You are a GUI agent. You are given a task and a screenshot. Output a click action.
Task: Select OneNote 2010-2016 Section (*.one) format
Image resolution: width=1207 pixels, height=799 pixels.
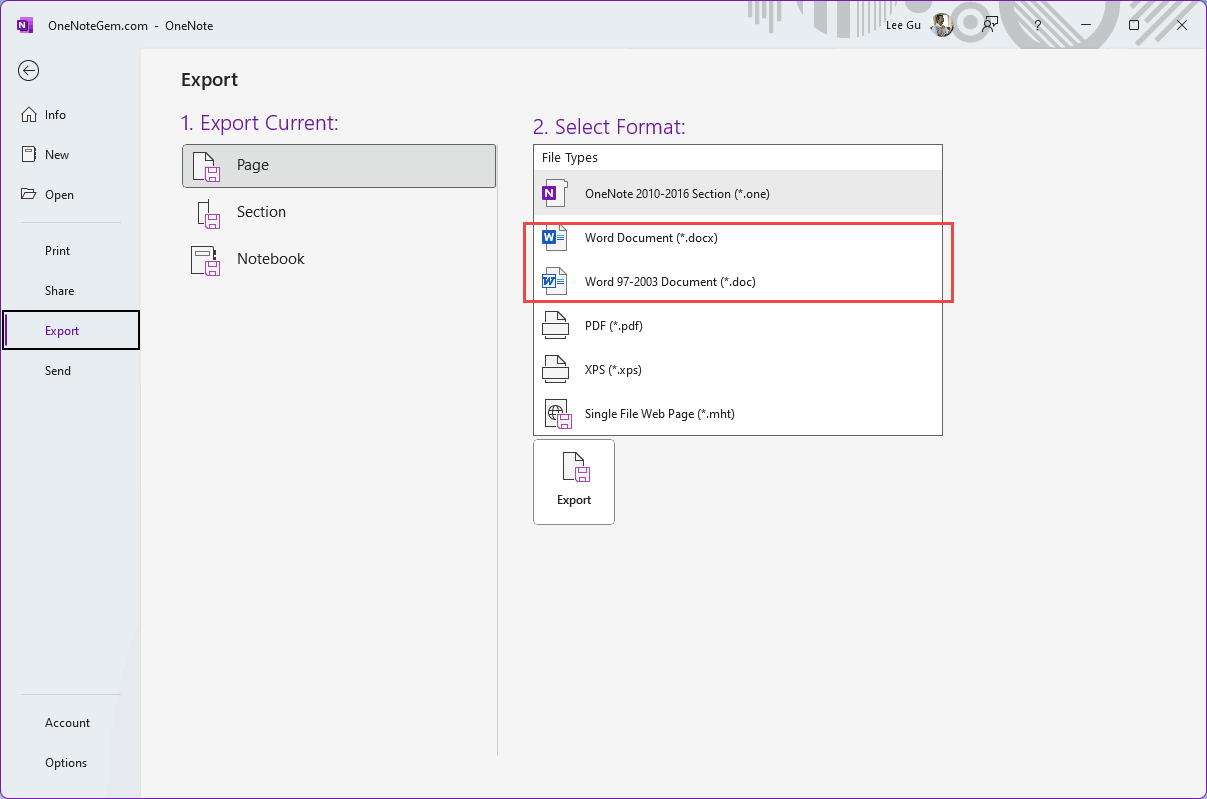[x=738, y=194]
